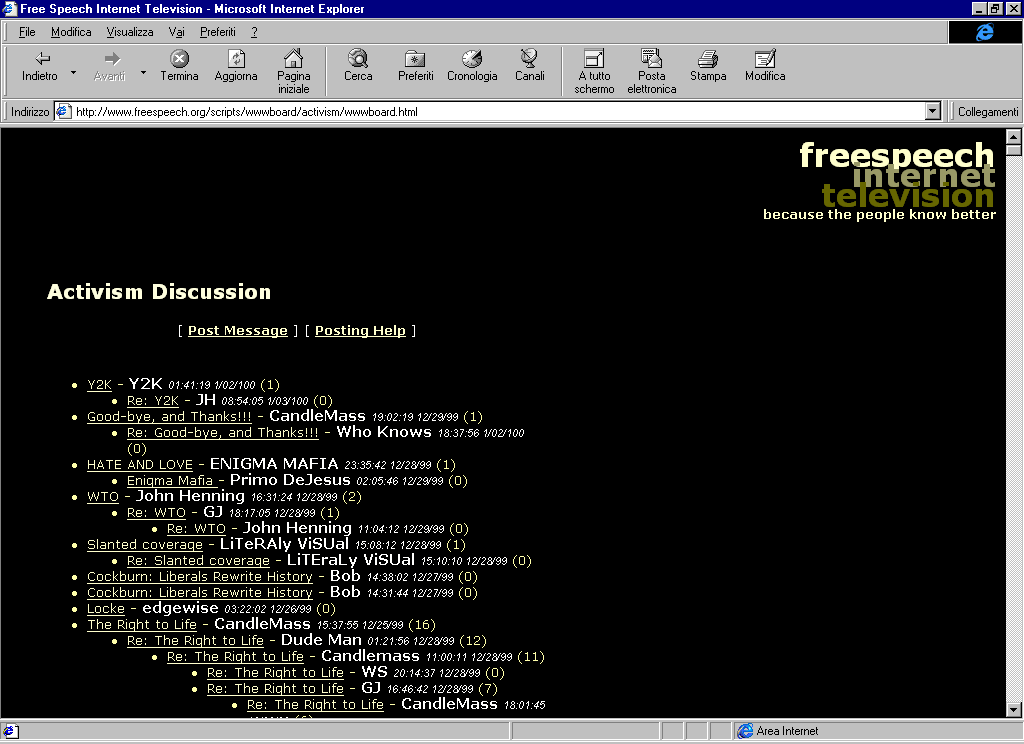Click the status bar page icon
The height and width of the screenshot is (744, 1024).
[x=10, y=731]
